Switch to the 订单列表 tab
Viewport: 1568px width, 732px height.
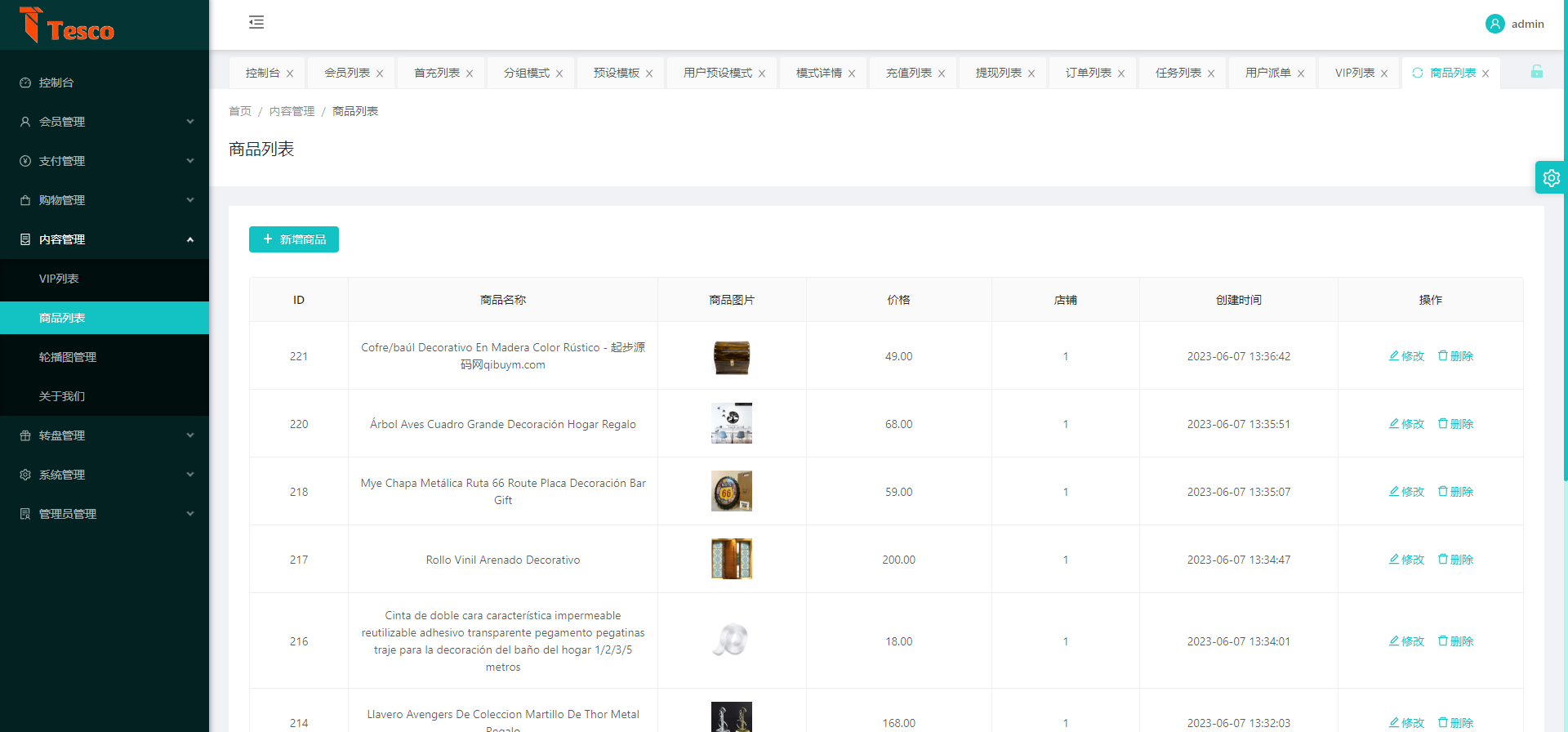pos(1088,73)
